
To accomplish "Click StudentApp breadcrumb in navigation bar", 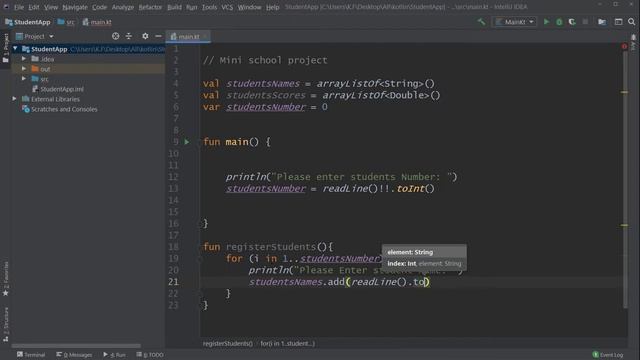I will pyautogui.click(x=28, y=22).
